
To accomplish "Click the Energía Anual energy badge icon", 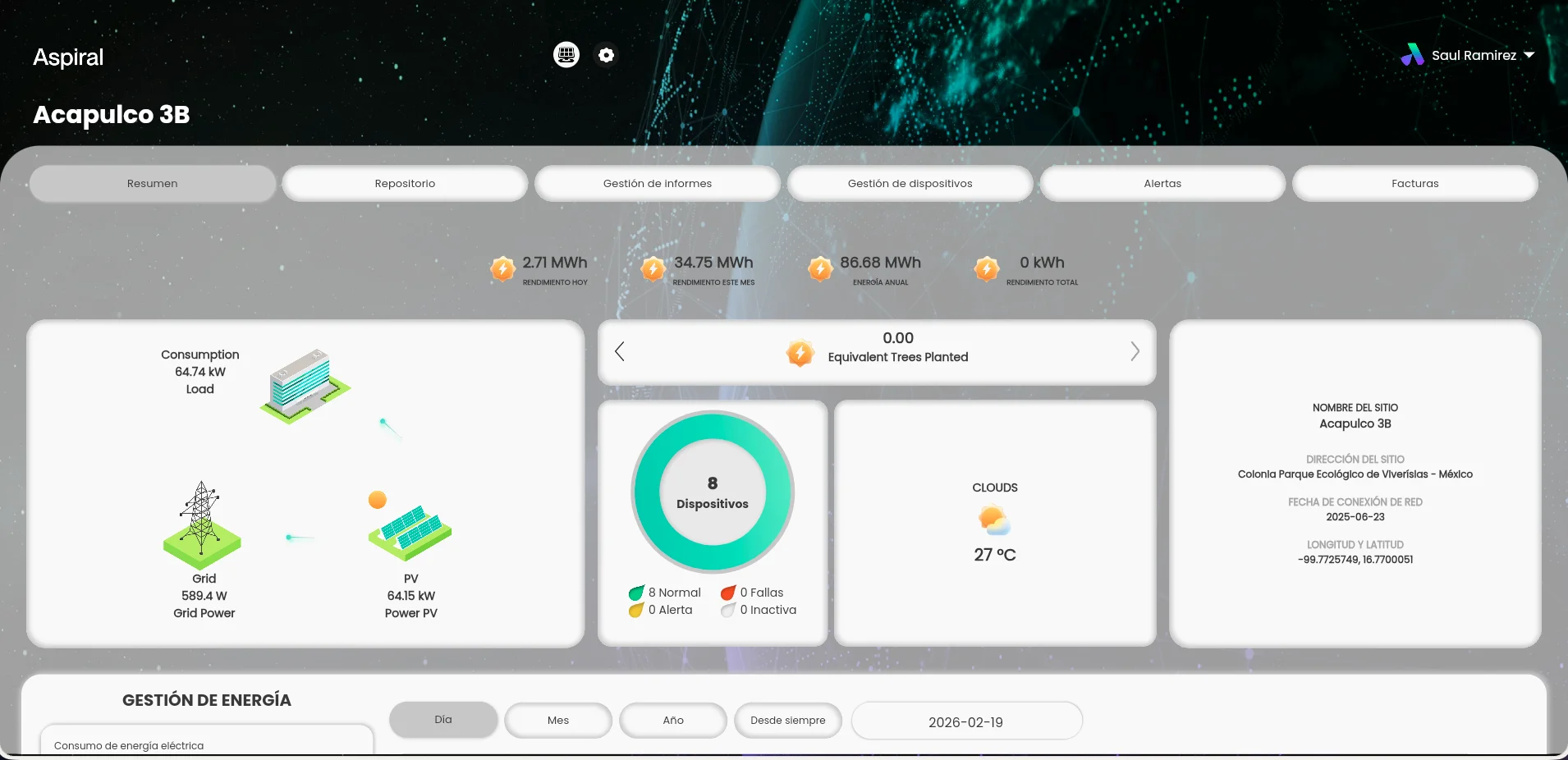I will point(820,268).
